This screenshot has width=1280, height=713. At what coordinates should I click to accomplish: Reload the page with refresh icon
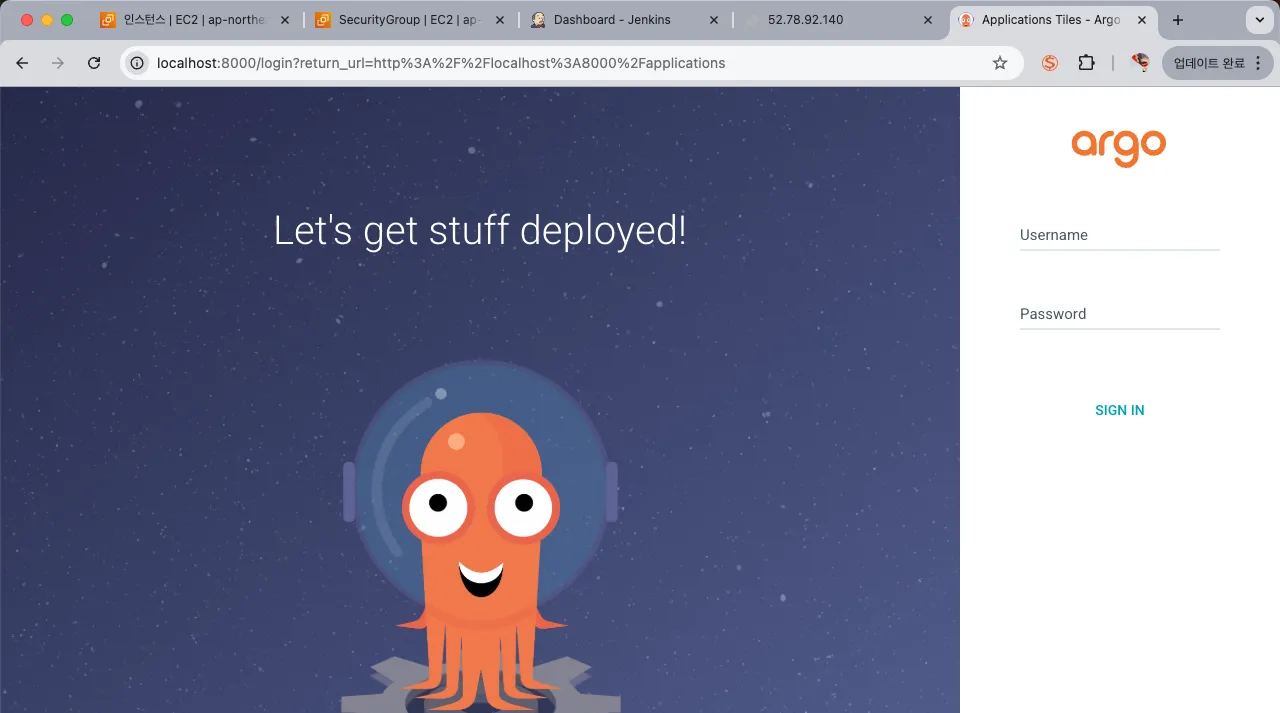[x=94, y=63]
